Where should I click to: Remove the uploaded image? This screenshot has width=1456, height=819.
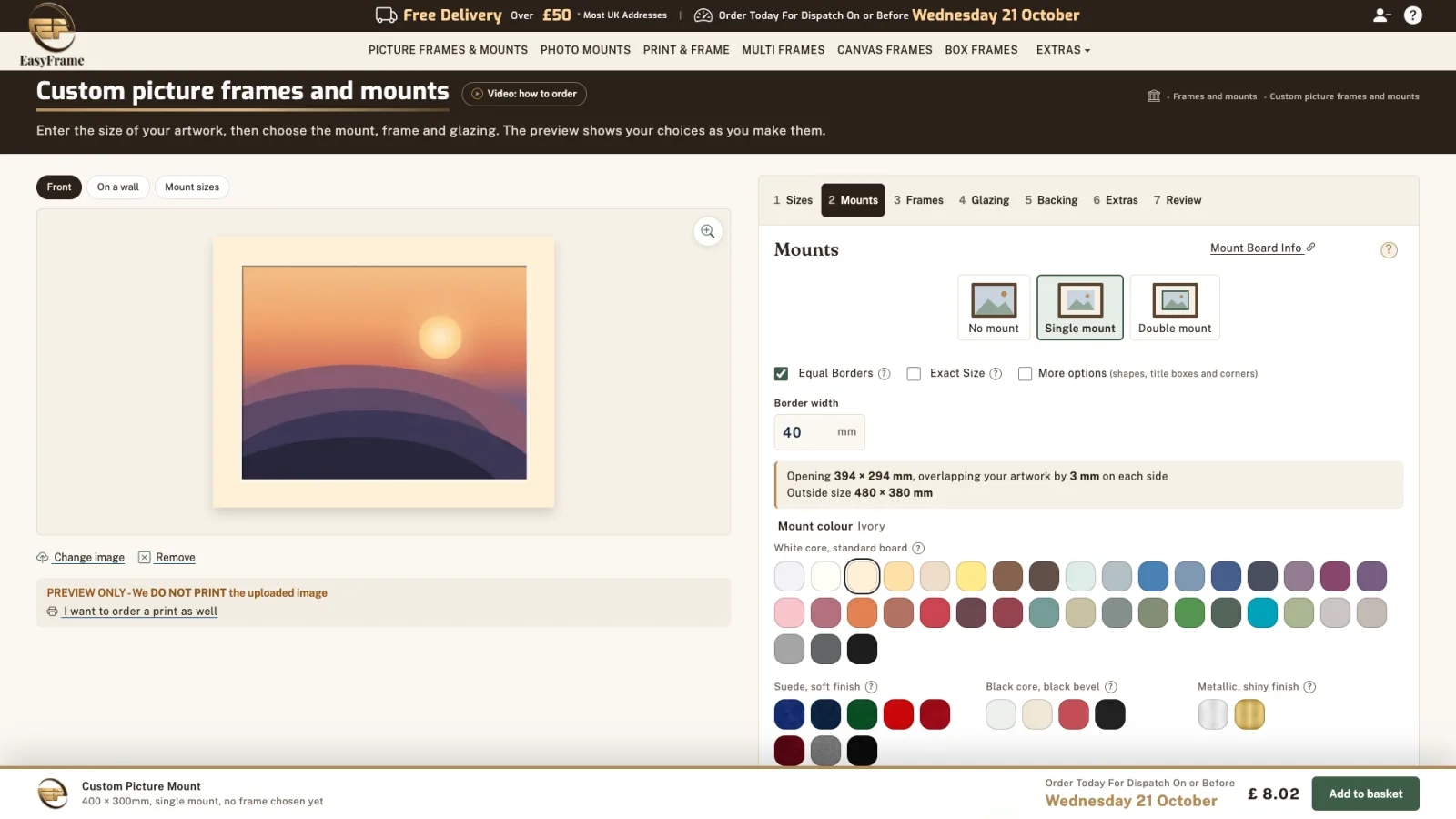[x=167, y=558]
